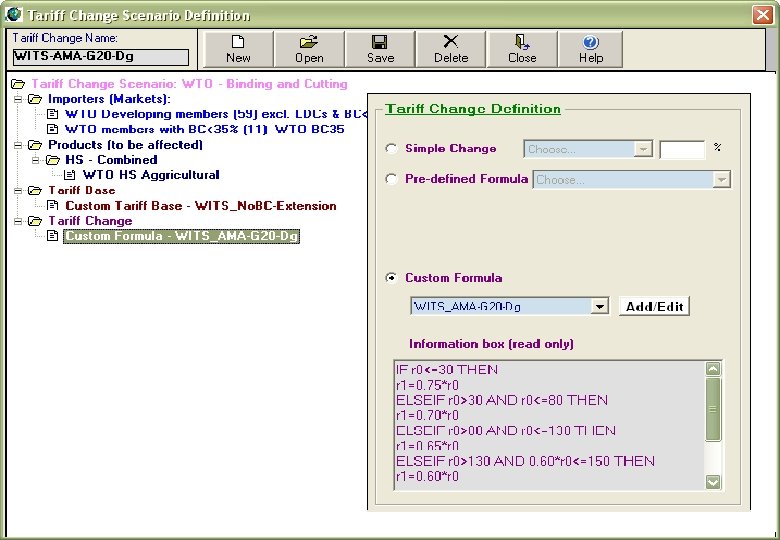Viewport: 780px width, 540px height.
Task: Click document icon beside Custom Formula entry
Action: pos(52,236)
